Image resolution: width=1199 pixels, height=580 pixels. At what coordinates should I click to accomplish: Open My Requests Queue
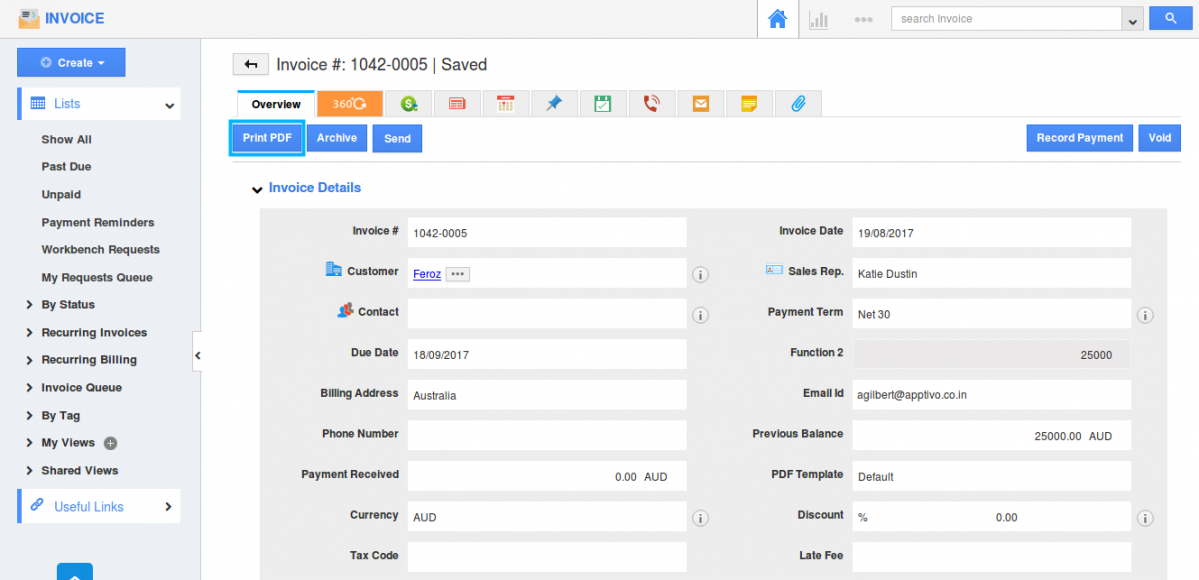pos(97,277)
